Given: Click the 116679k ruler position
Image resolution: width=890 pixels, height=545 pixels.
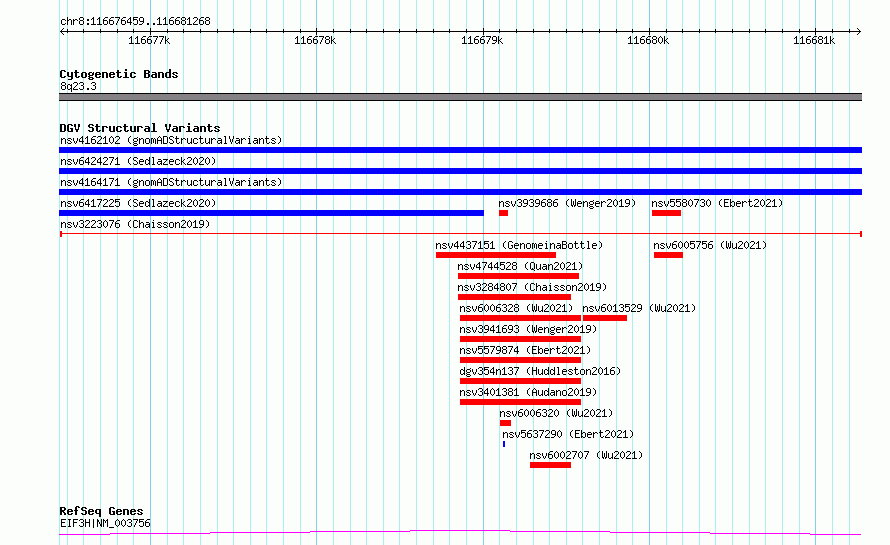Looking at the screenshot, I should [482, 40].
